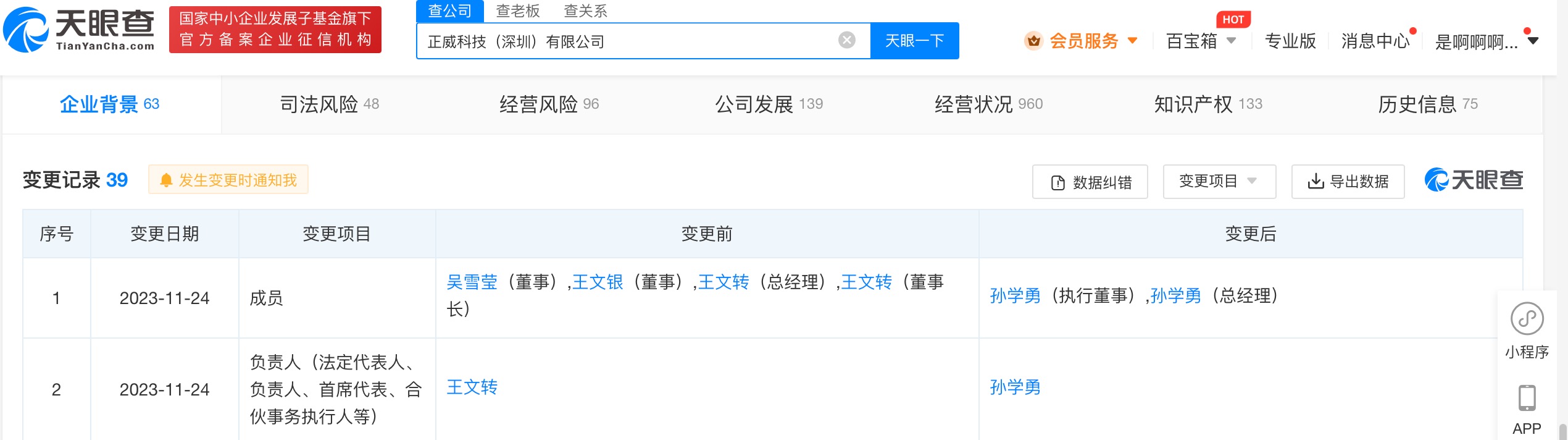This screenshot has height=440, width=1568.
Task: Click the bell icon in 发生变更时通知我
Action: 166,180
